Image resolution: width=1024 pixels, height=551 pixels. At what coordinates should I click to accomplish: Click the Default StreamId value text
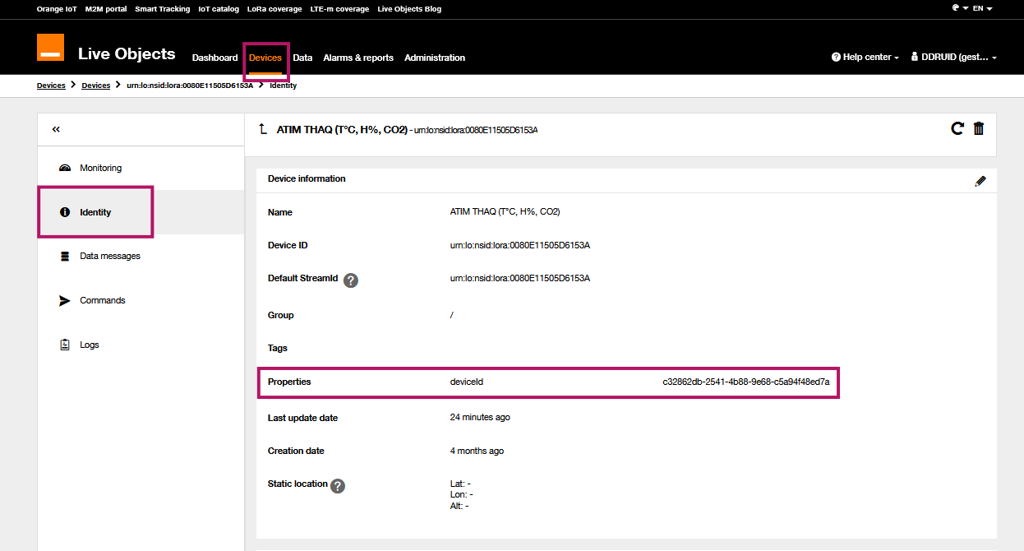[x=520, y=278]
